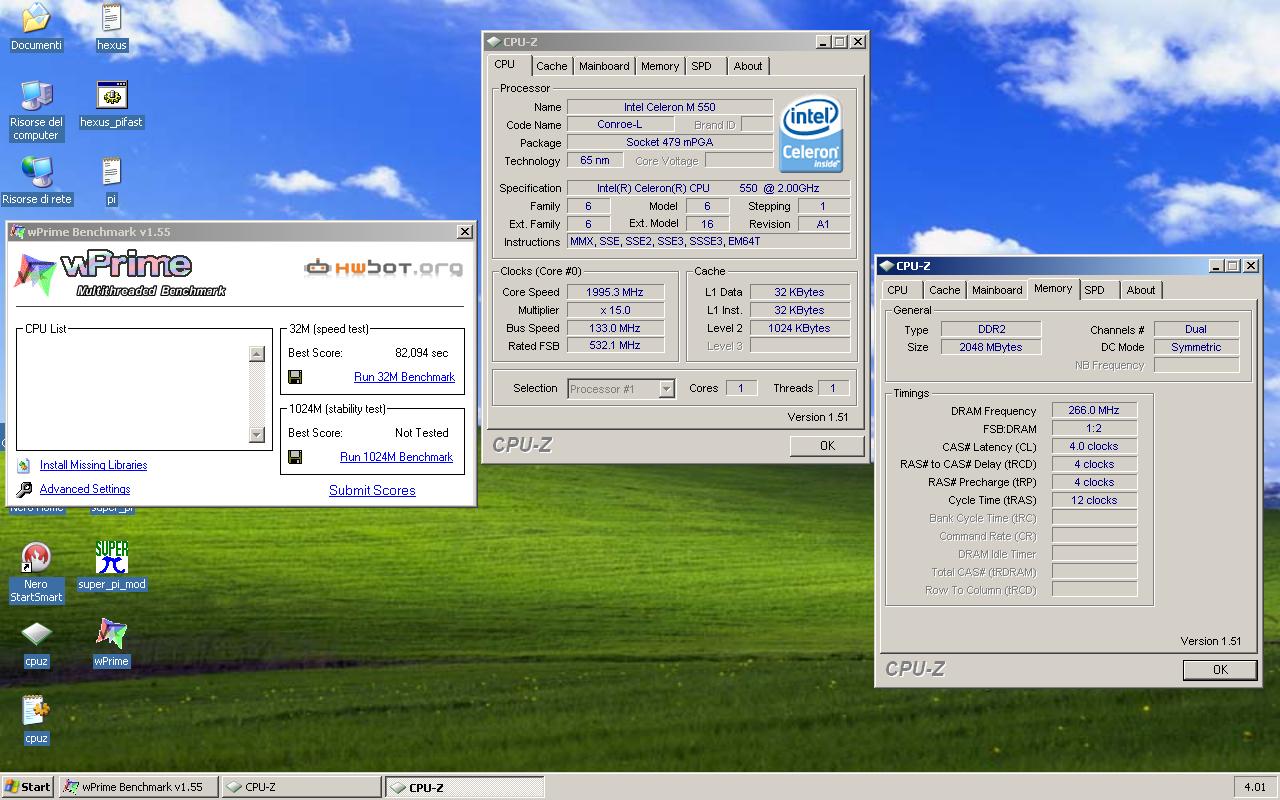Click the CAS# Latency 4.0 clocks field

tap(1094, 446)
